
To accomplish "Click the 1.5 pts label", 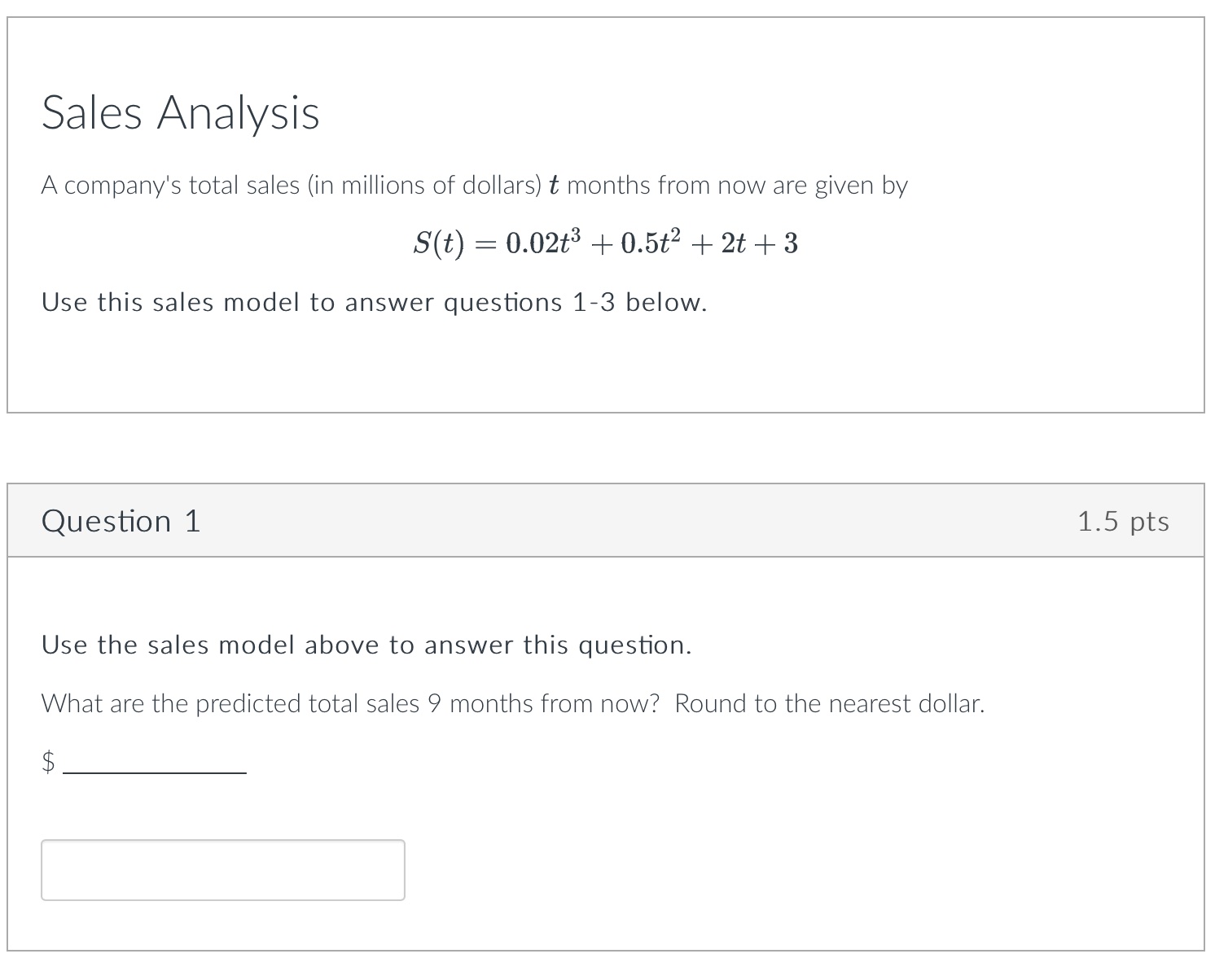I will [x=1124, y=520].
